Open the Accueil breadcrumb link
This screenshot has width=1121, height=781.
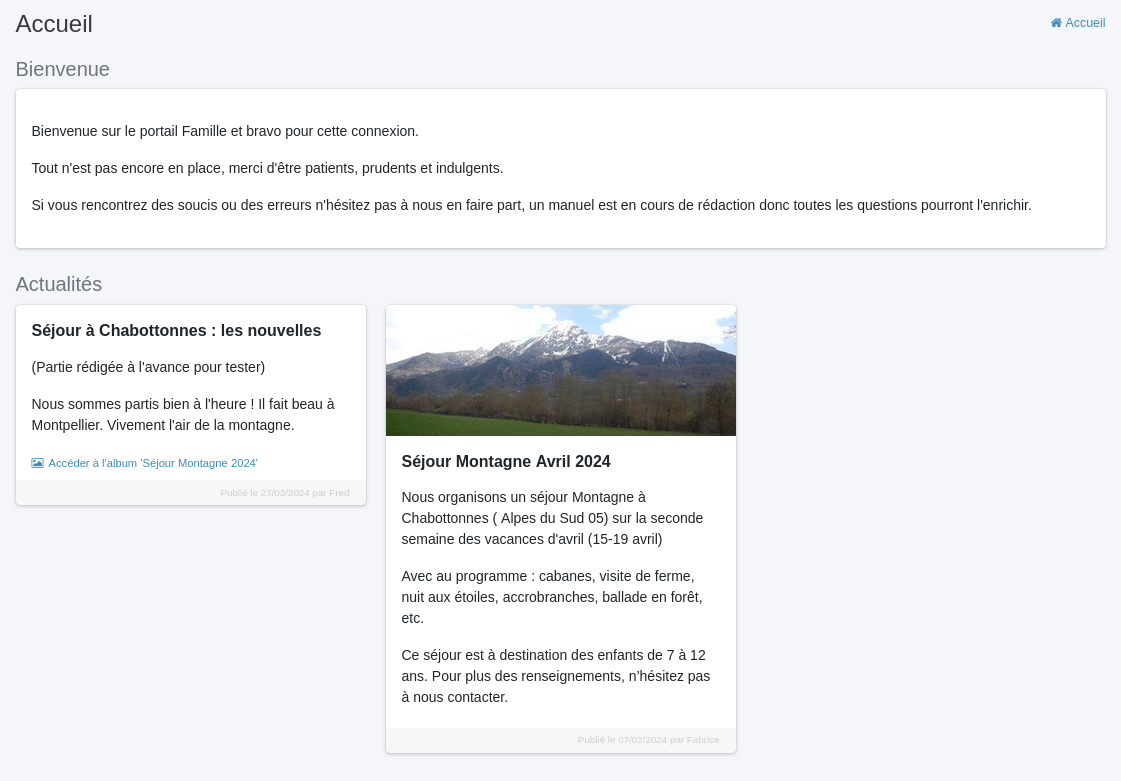point(1084,23)
